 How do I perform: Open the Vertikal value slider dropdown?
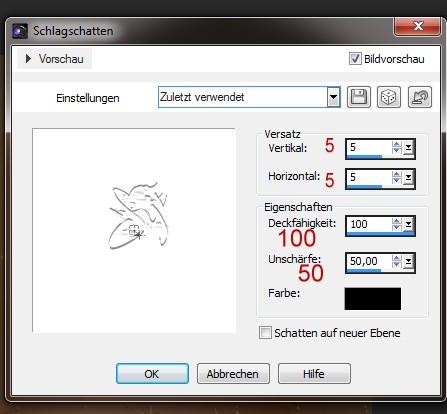click(408, 147)
